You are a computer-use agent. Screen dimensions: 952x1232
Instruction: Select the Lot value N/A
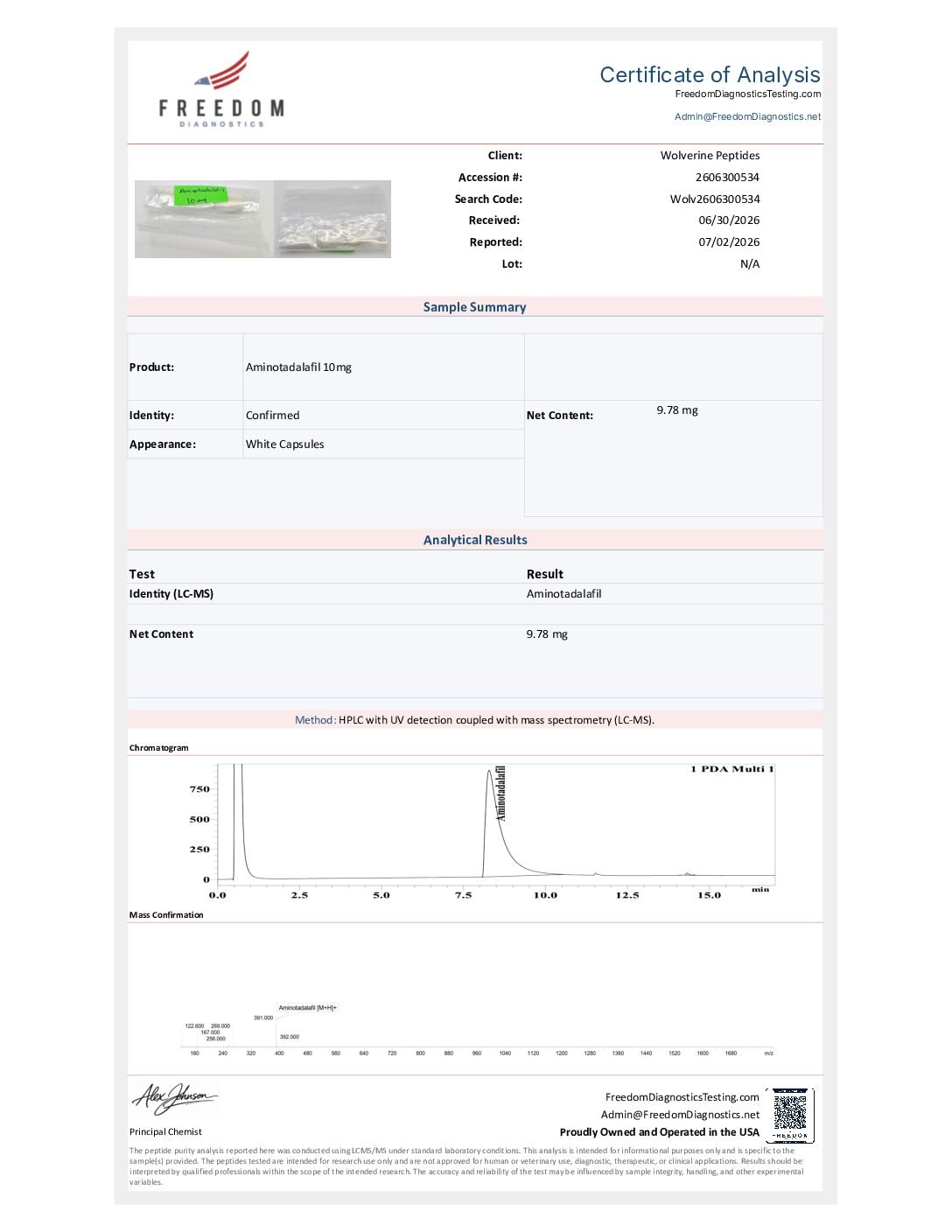click(750, 264)
